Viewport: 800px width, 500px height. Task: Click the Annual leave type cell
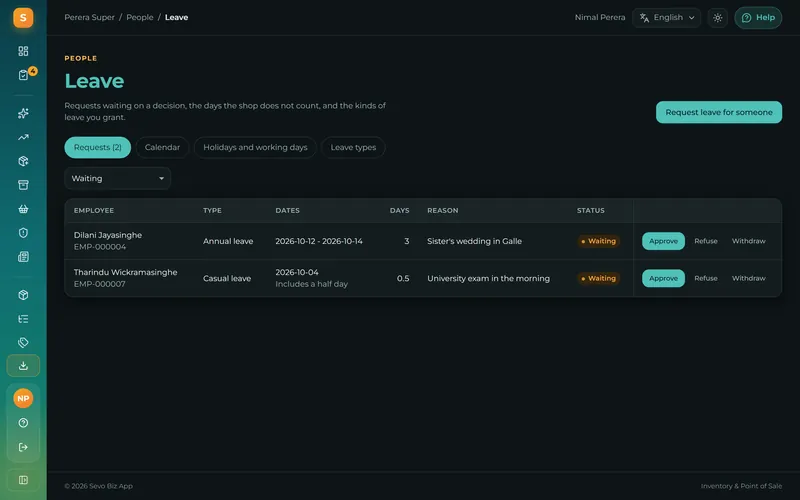228,241
